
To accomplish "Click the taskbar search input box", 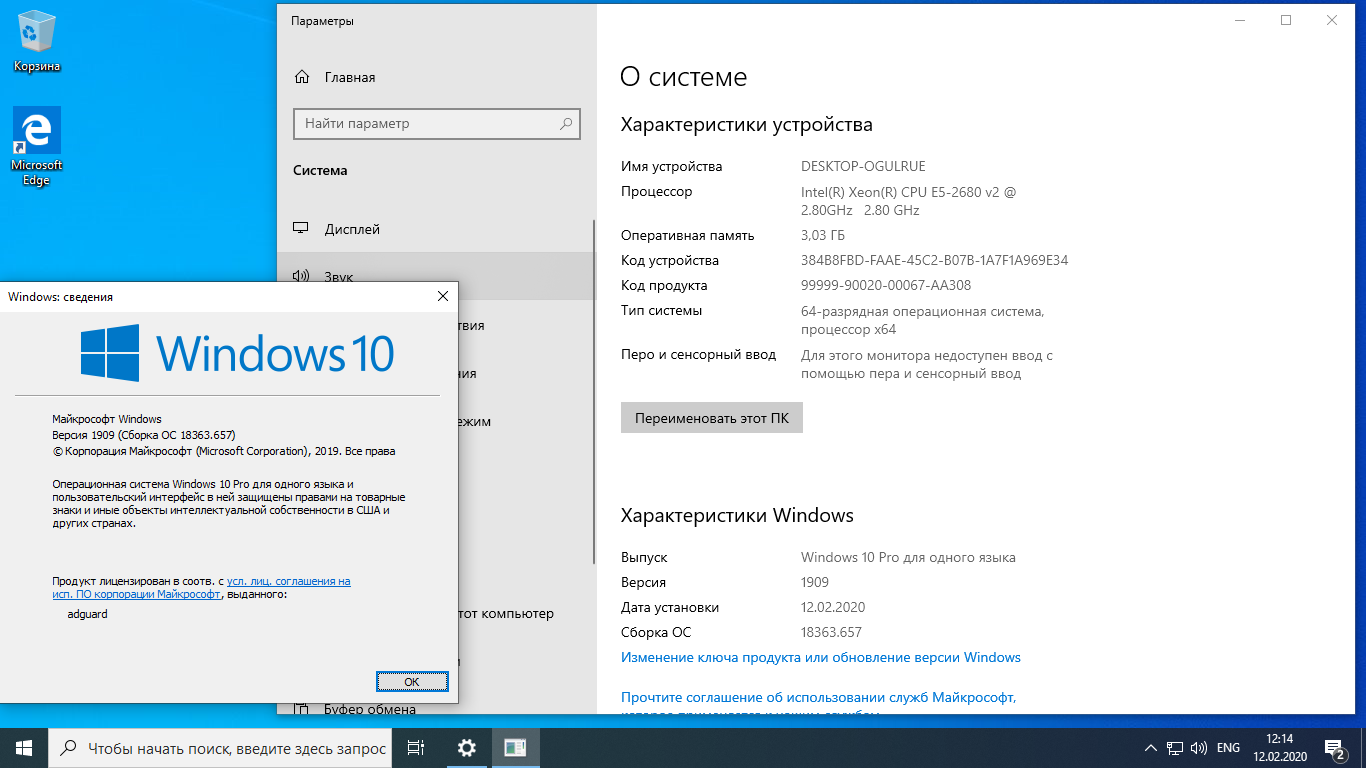I will 220,748.
